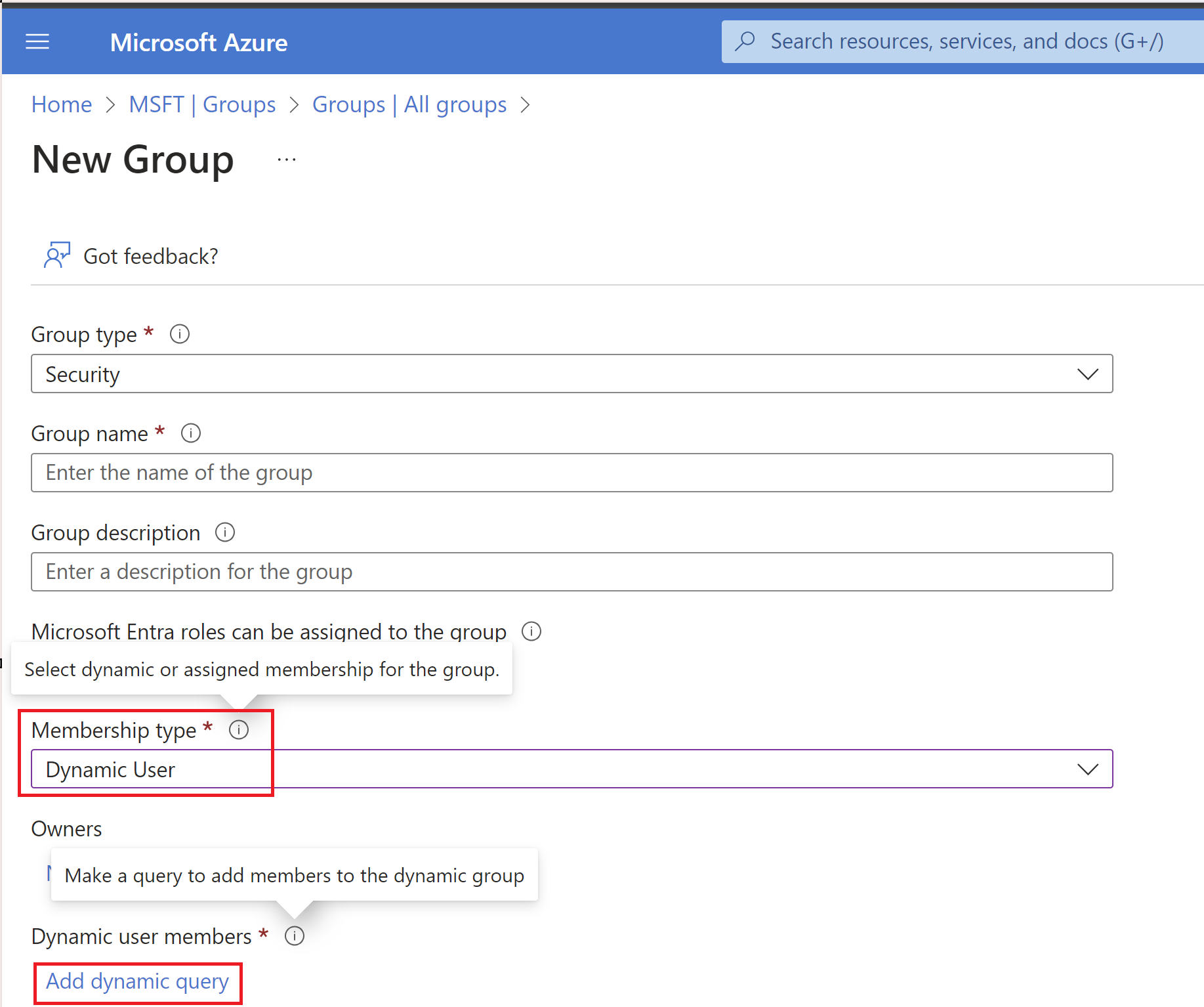Expand the Membership type Dynamic User dropdown
This screenshot has width=1204, height=1007.
click(571, 769)
